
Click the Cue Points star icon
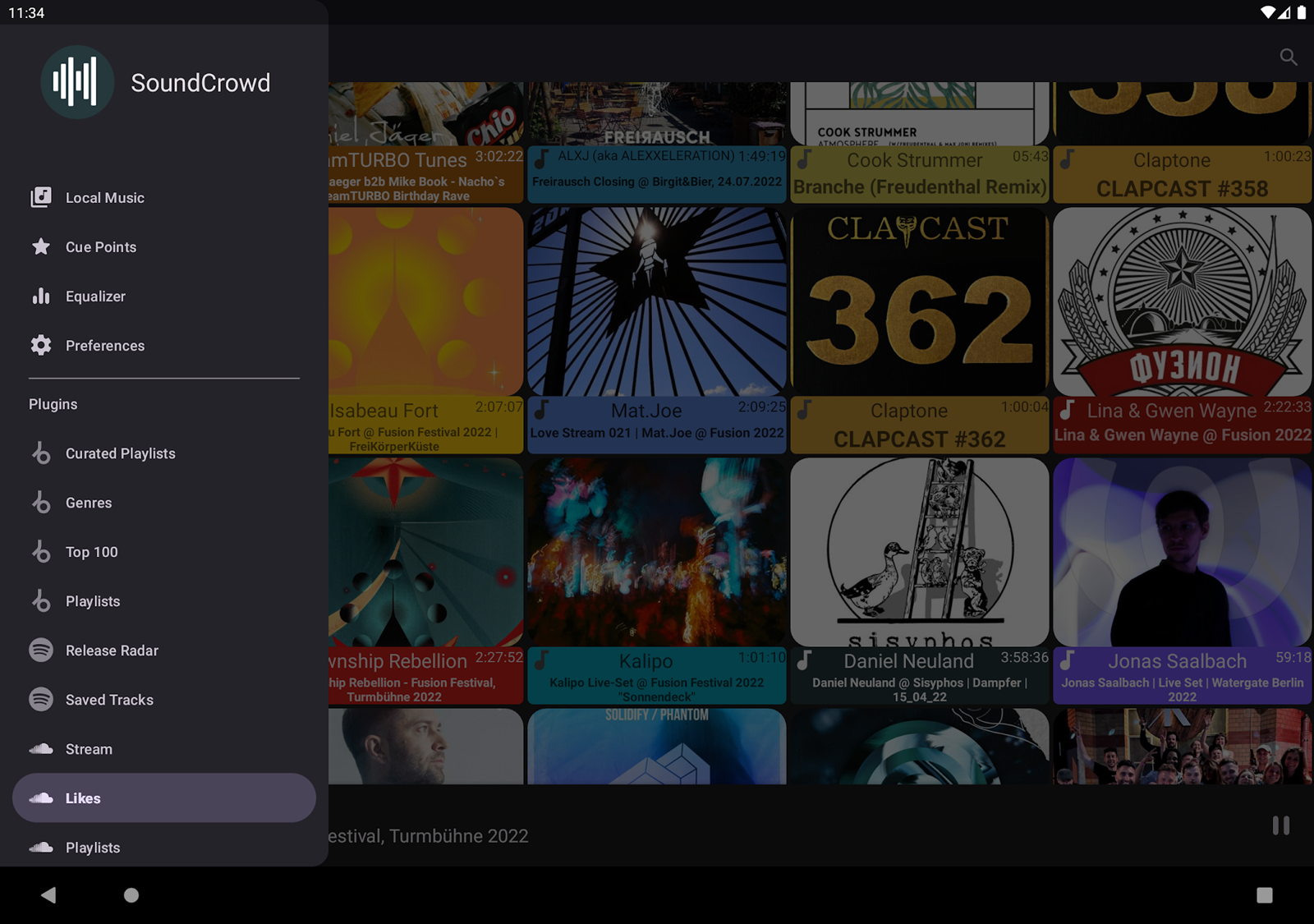tap(41, 246)
